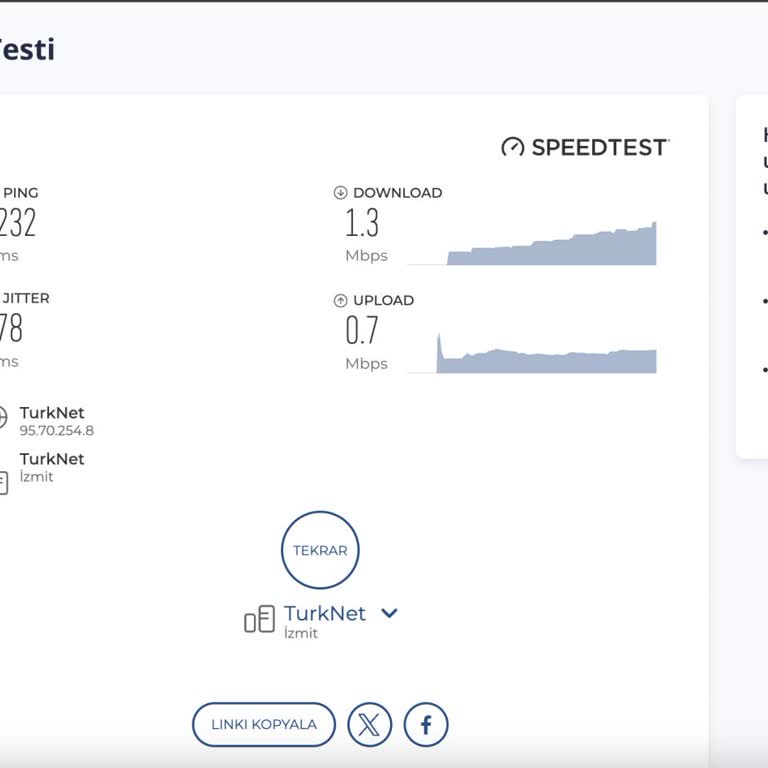
Task: Click the jitter value 78
Action: point(11,328)
